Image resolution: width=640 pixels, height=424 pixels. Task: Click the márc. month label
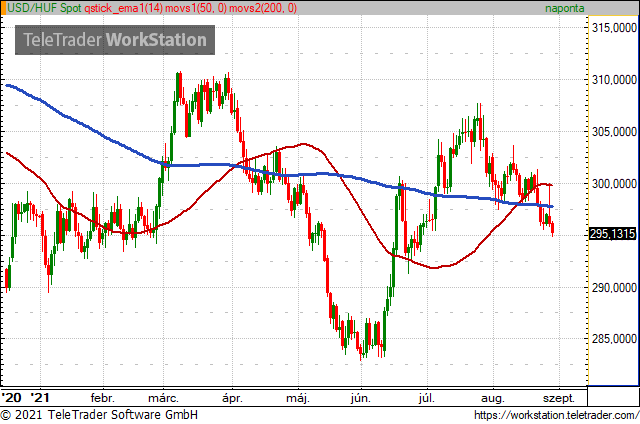tap(163, 398)
